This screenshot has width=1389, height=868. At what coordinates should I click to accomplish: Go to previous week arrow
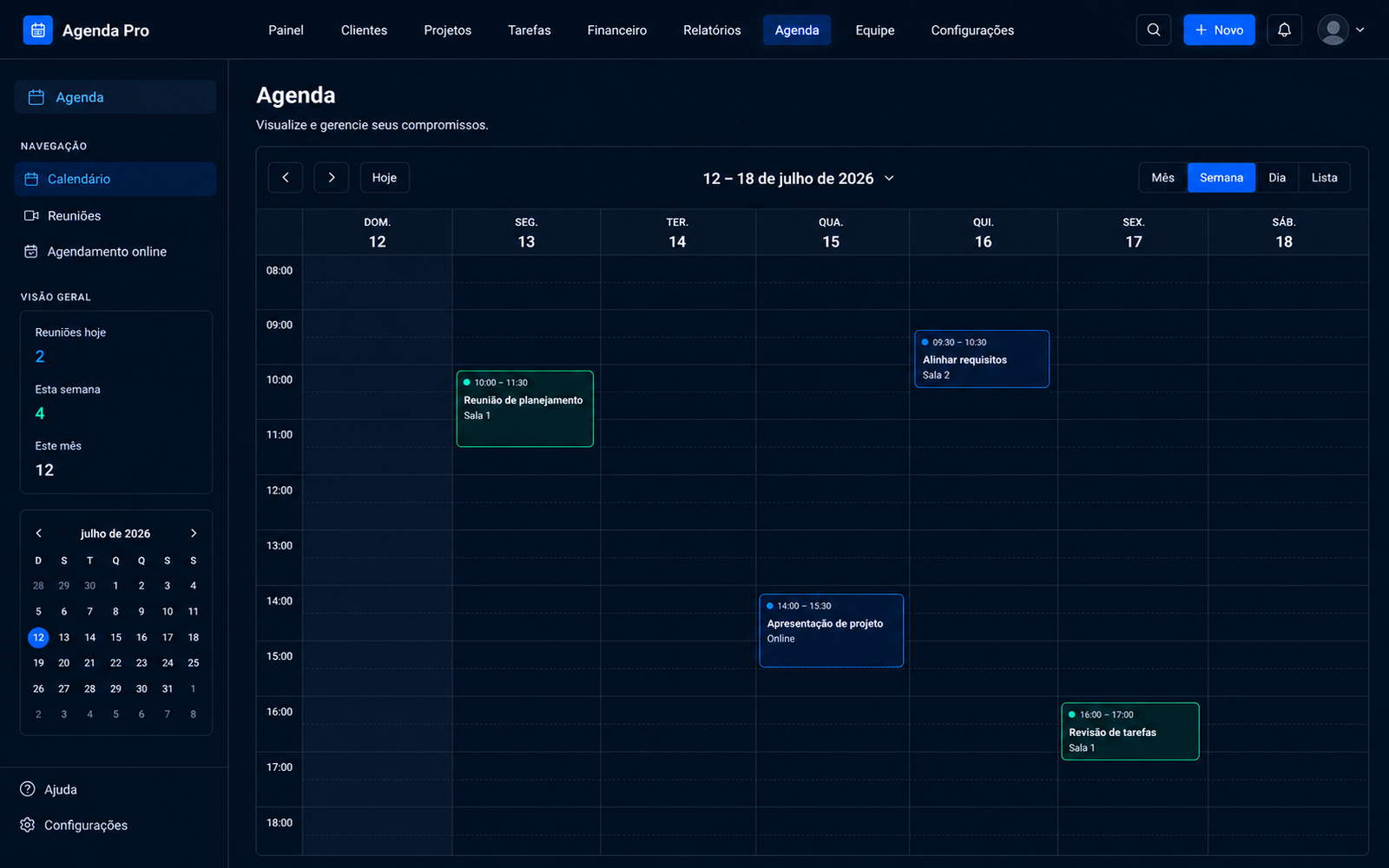[x=285, y=177]
